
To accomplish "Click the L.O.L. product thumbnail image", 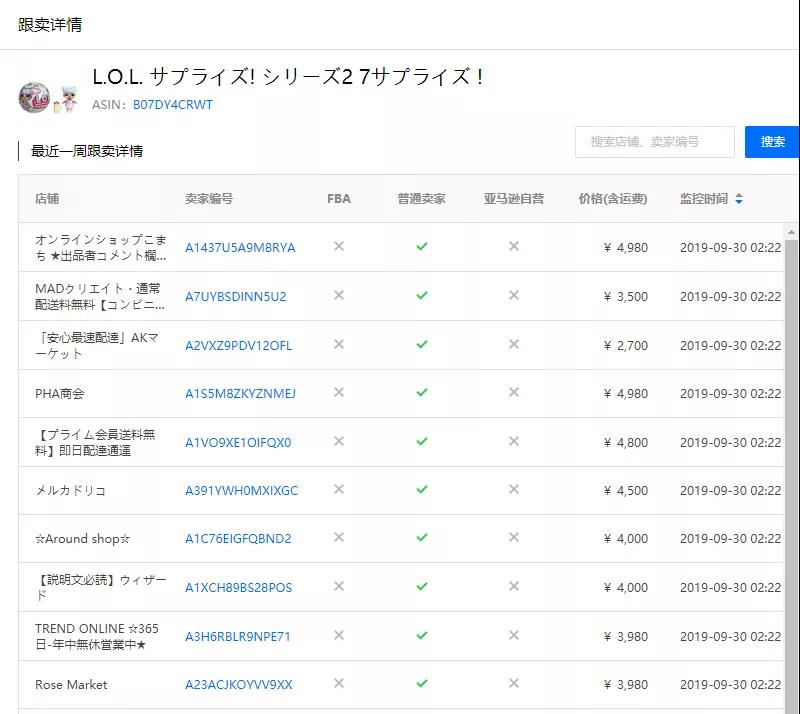I will [x=47, y=97].
